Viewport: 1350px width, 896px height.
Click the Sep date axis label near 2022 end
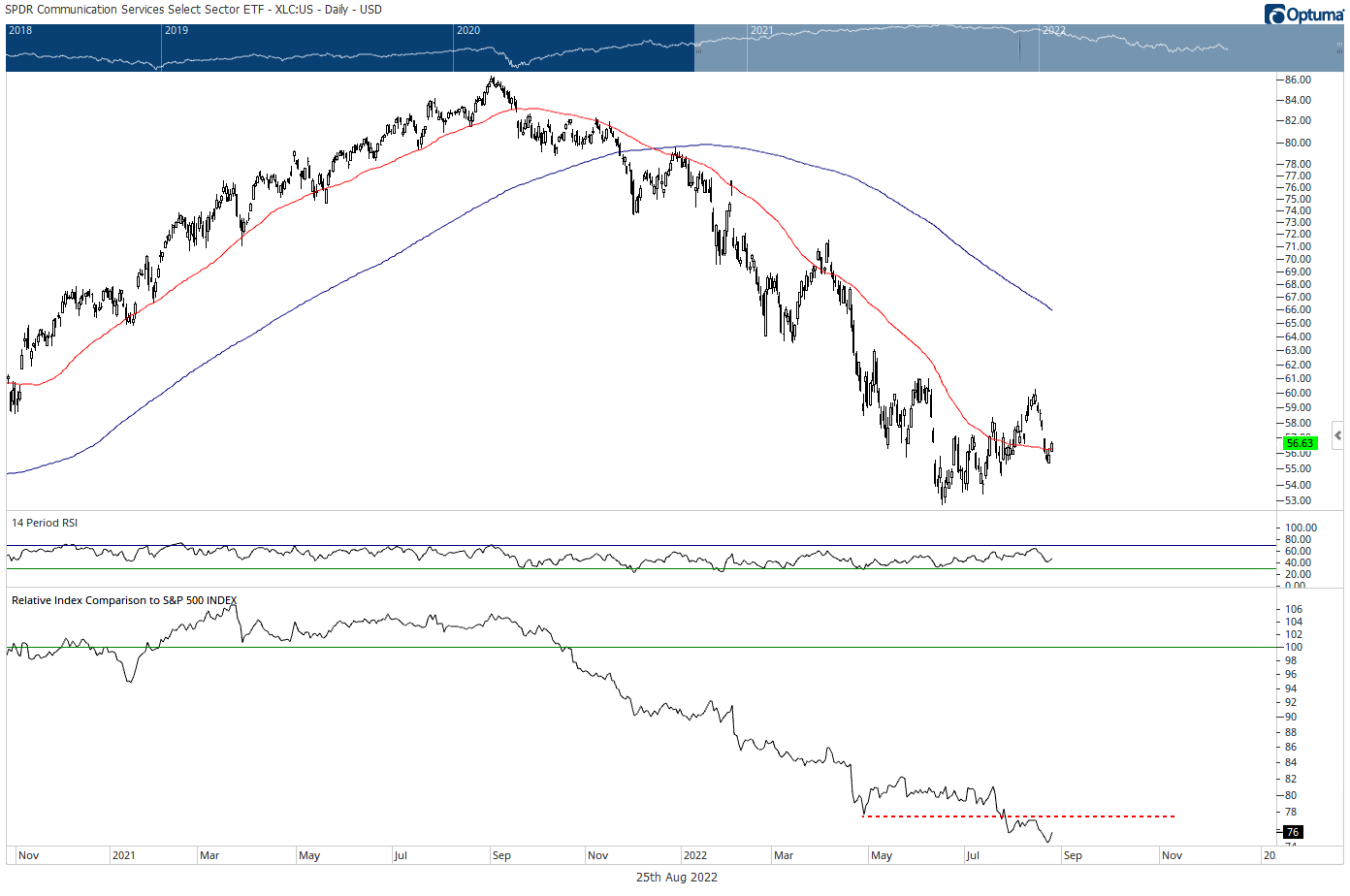tap(1073, 855)
